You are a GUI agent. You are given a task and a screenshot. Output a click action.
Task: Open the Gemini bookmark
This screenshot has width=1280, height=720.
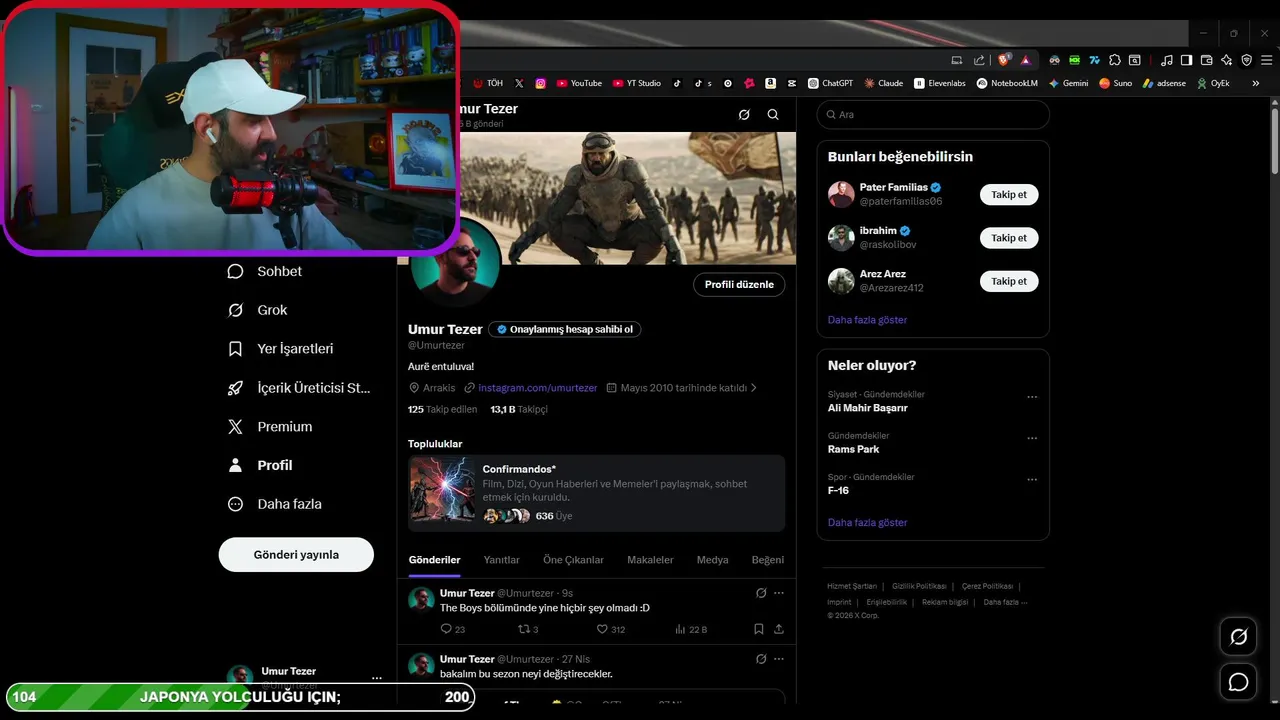pyautogui.click(x=1068, y=83)
